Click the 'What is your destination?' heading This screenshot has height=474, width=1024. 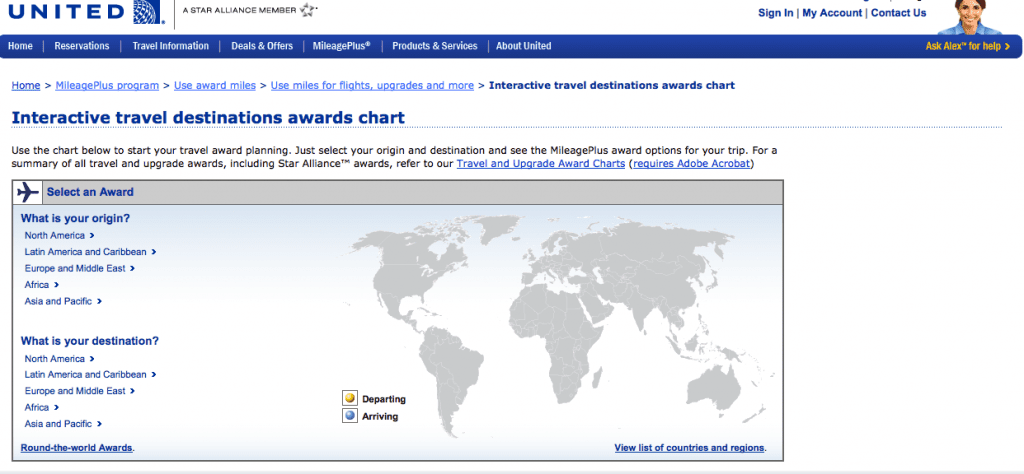coord(89,341)
